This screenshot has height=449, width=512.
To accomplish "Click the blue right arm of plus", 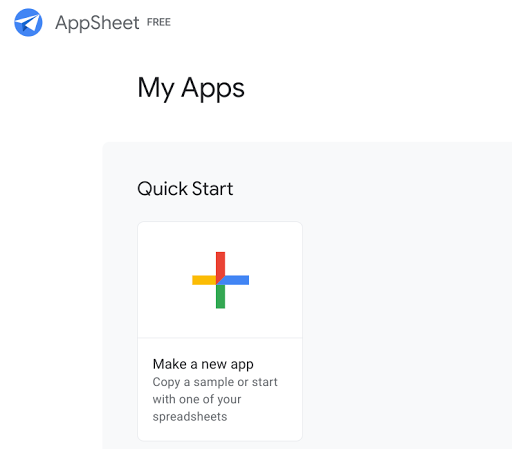I will (x=237, y=280).
